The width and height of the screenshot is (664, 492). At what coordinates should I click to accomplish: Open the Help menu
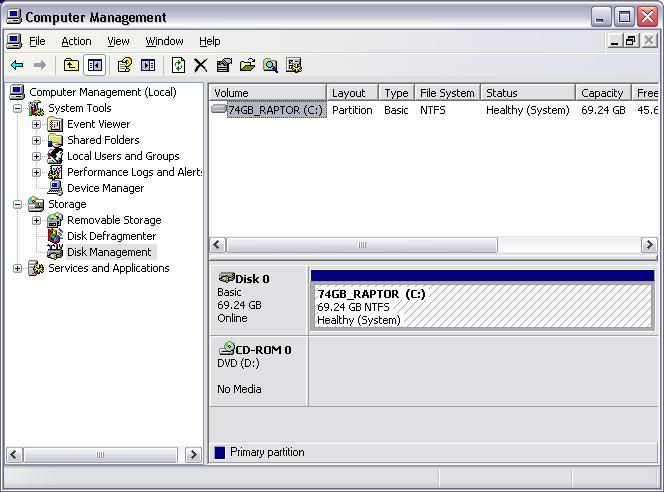[210, 41]
